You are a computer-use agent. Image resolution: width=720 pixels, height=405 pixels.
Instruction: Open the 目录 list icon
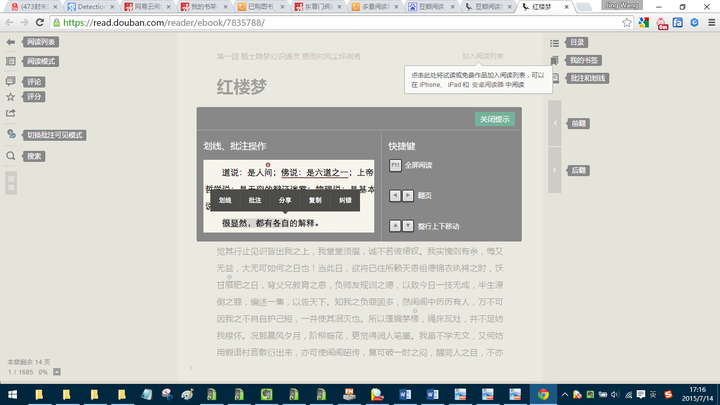tap(555, 43)
